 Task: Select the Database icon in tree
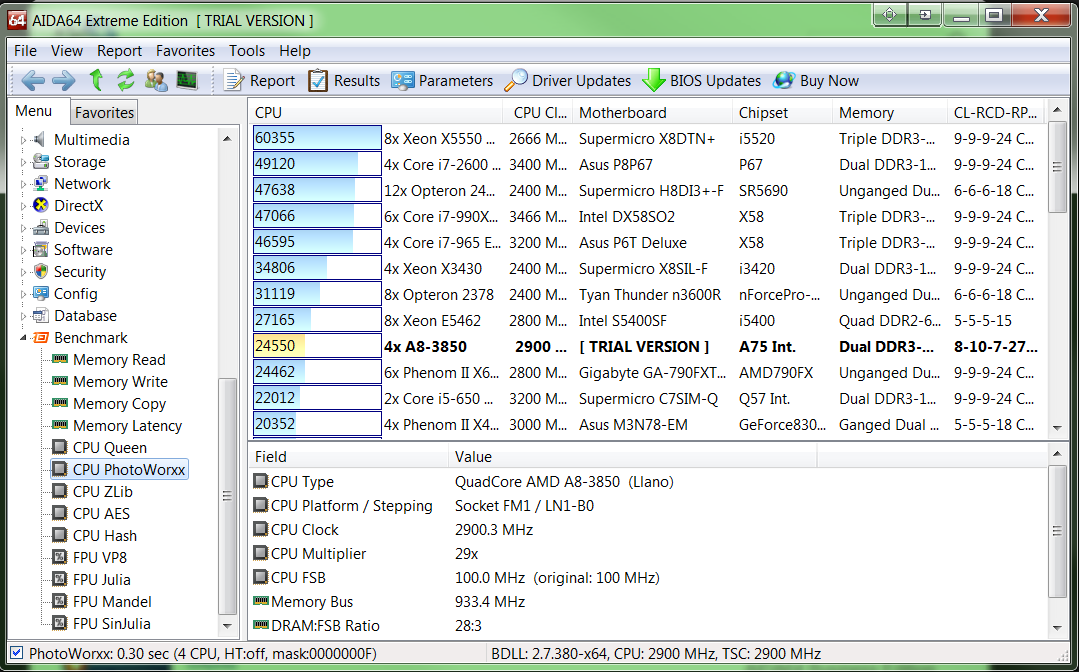click(41, 316)
